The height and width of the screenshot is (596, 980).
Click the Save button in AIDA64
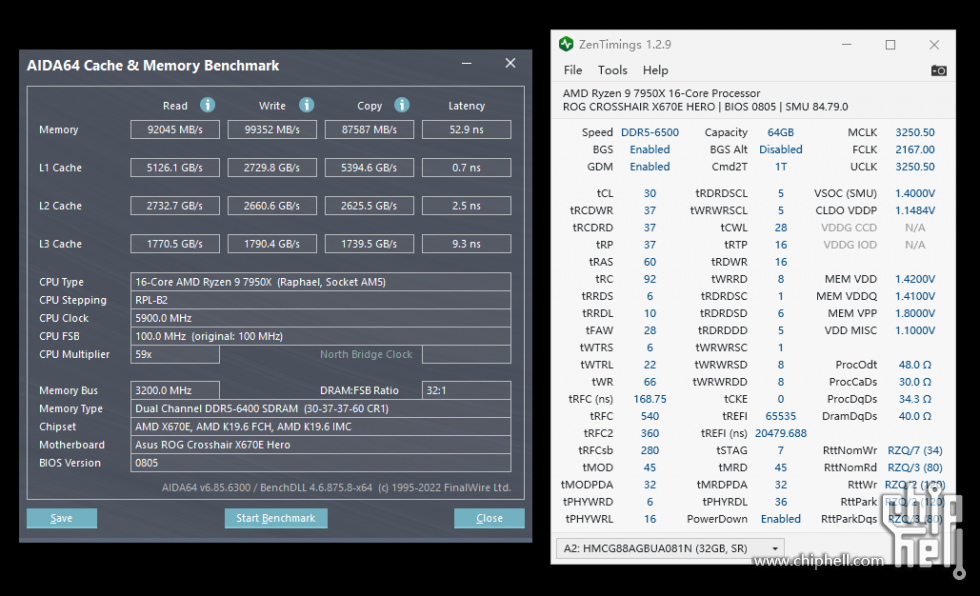coord(61,518)
